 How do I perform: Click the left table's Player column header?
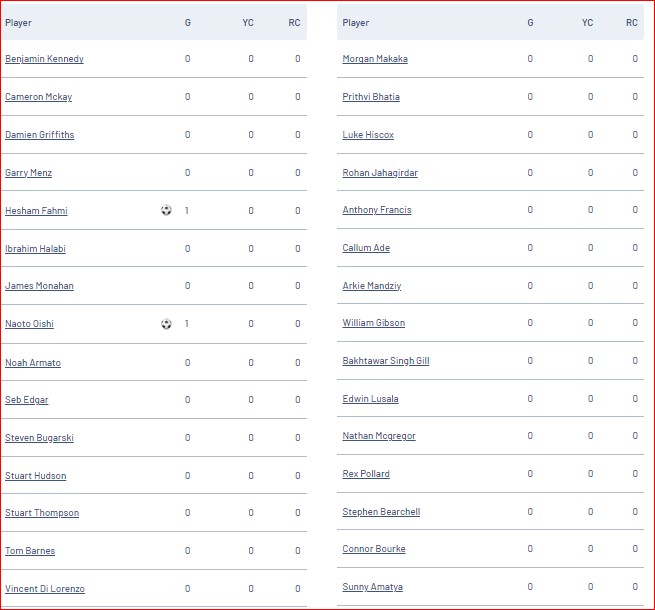(x=18, y=23)
